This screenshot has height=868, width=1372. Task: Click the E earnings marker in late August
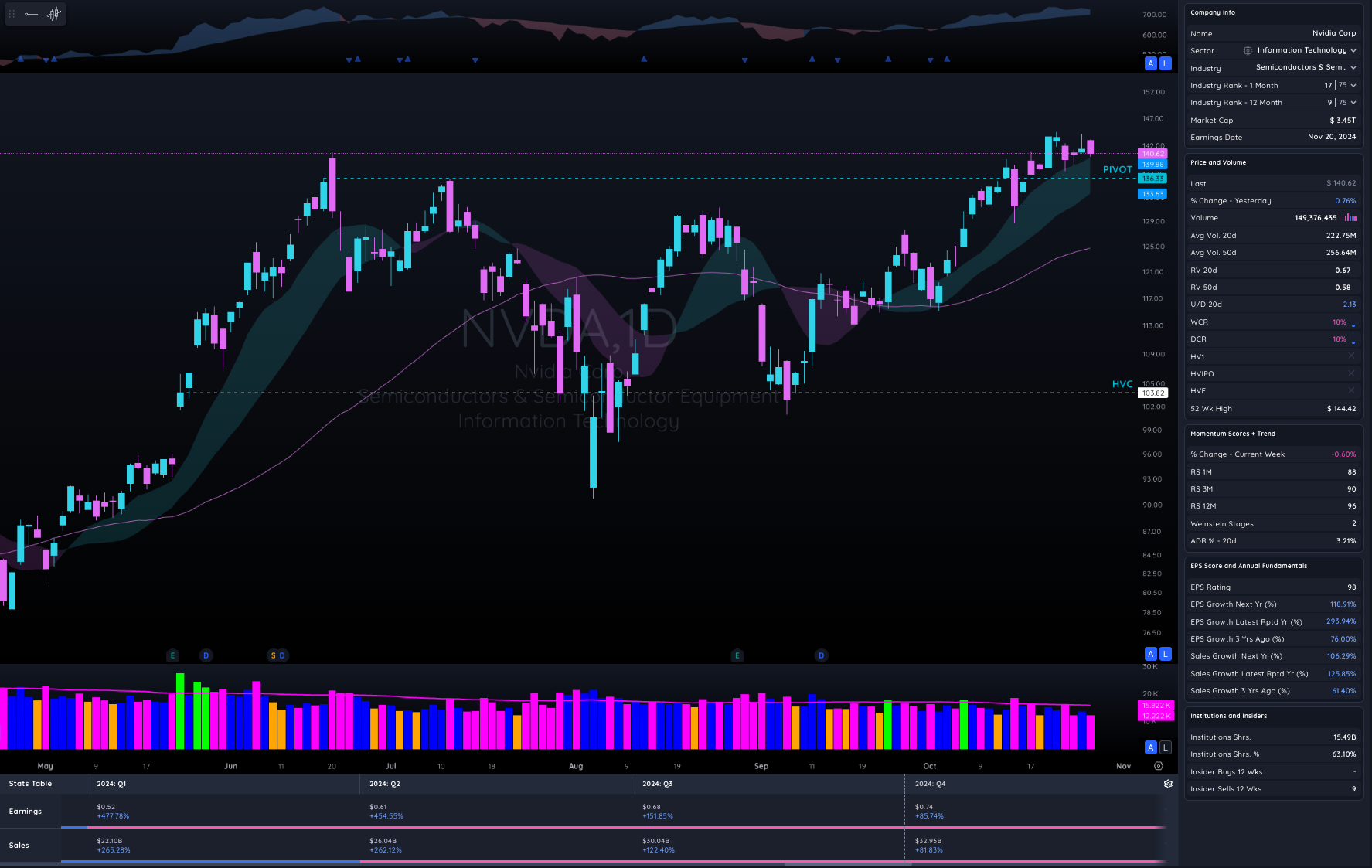[x=737, y=655]
